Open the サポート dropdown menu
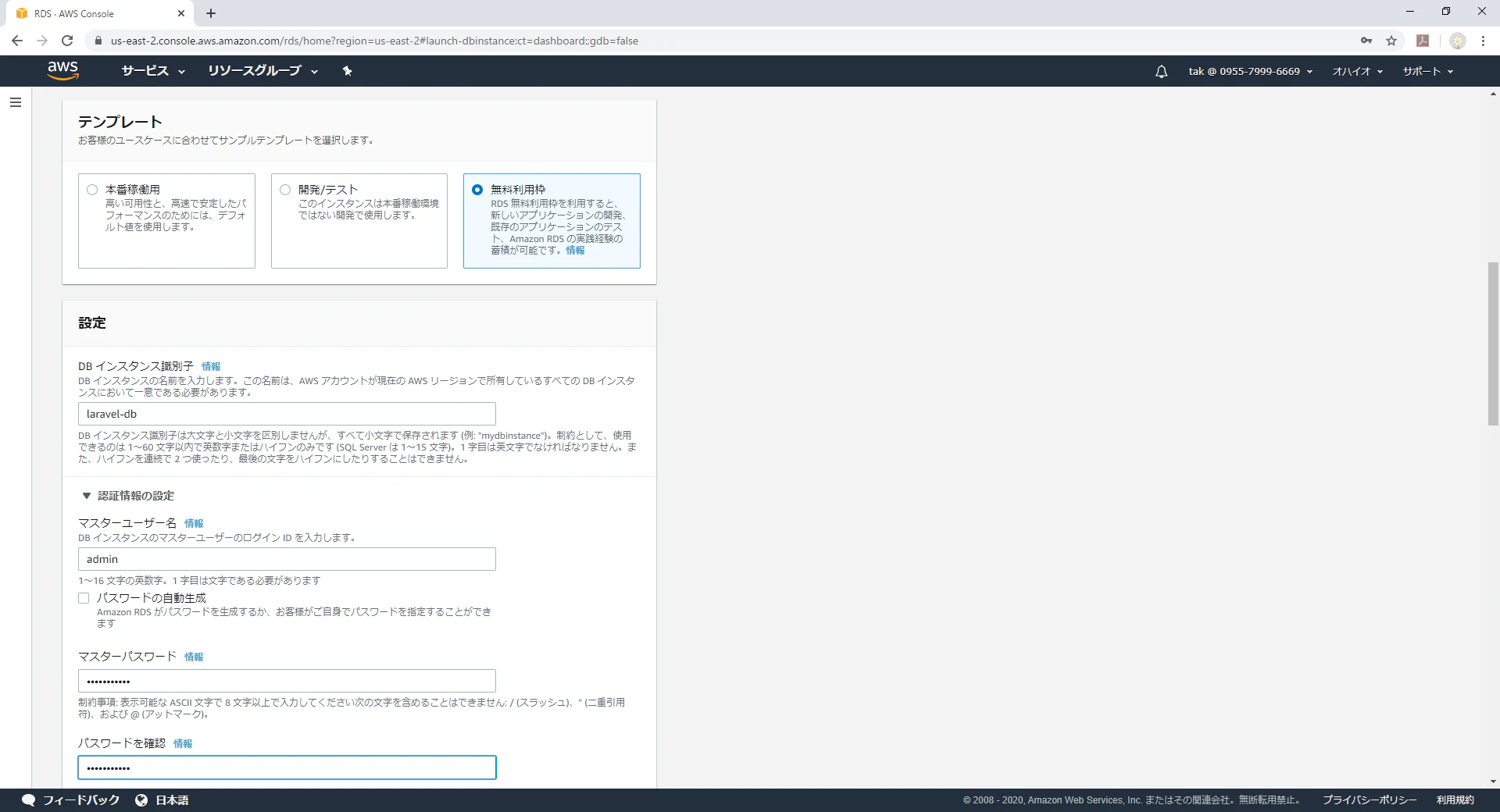Screen dimensions: 1500x812 (x=1427, y=71)
